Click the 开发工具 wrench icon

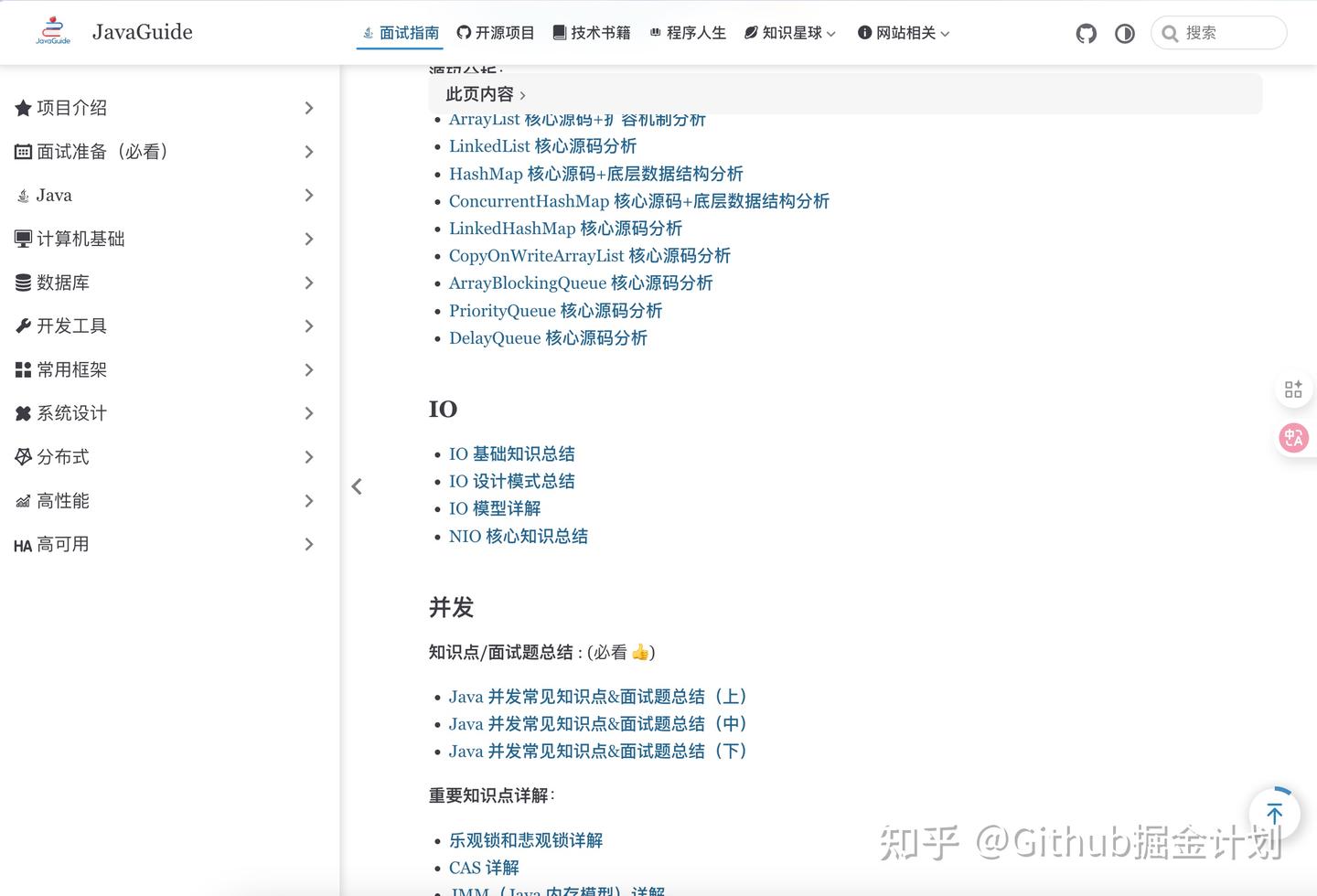point(23,325)
